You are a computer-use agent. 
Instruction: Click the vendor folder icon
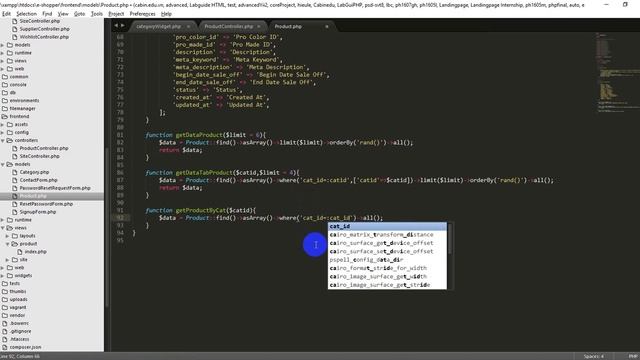(5, 315)
